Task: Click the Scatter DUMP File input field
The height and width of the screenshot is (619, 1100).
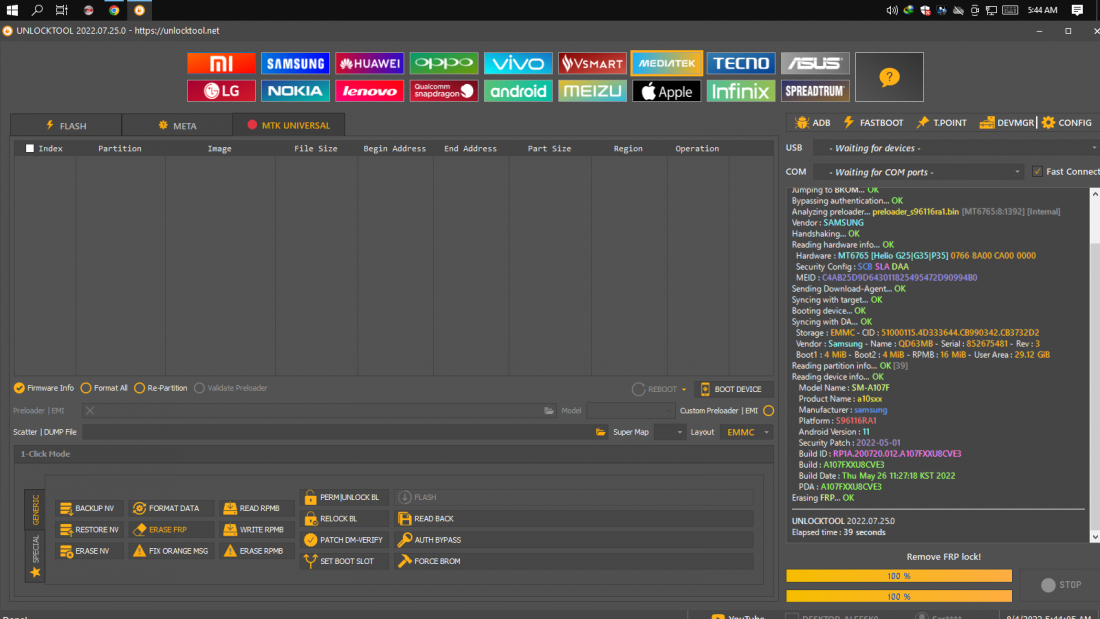Action: [x=337, y=432]
